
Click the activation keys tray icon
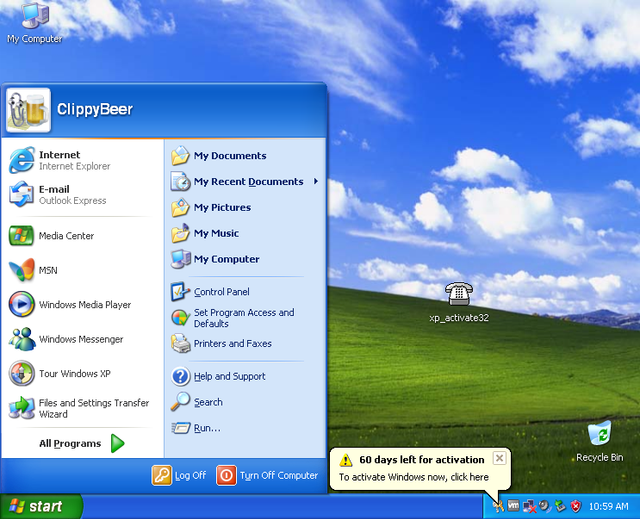[498, 506]
